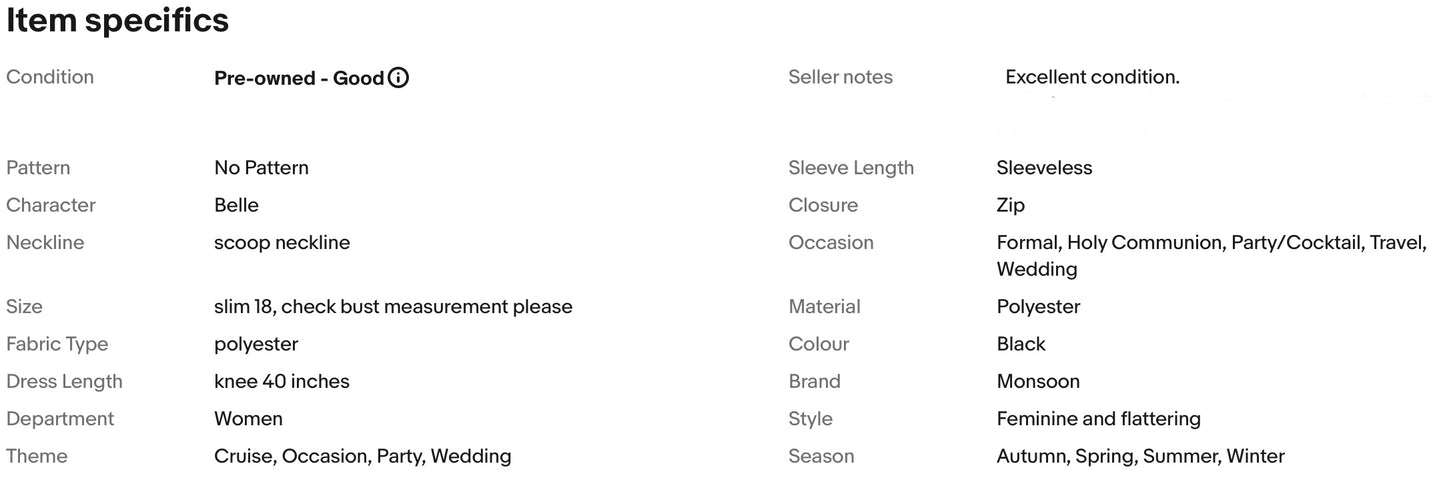This screenshot has height=484, width=1445.
Task: Click the 'knee 40 inches' dress length
Action: click(282, 381)
